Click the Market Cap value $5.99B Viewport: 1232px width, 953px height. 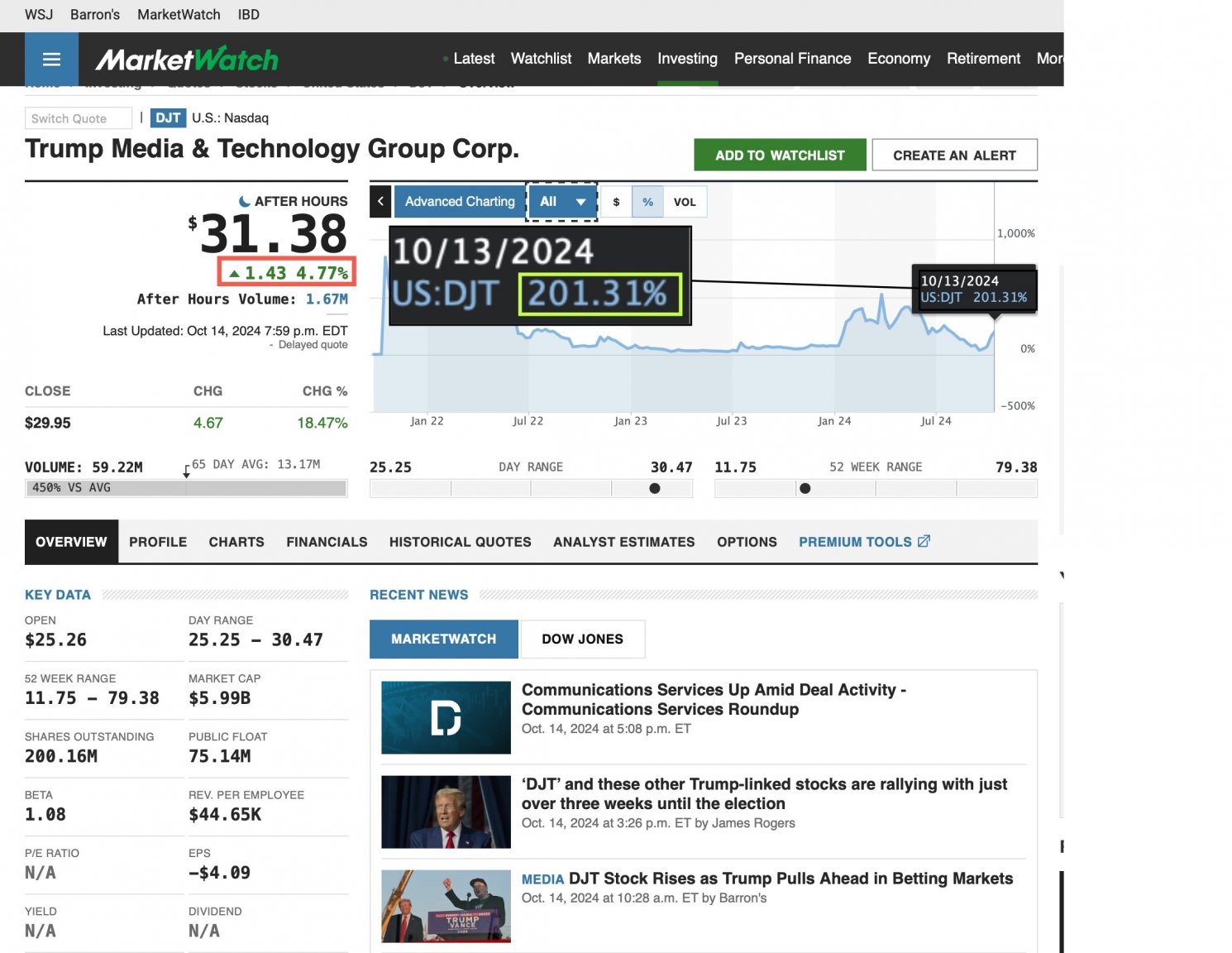click(x=219, y=698)
